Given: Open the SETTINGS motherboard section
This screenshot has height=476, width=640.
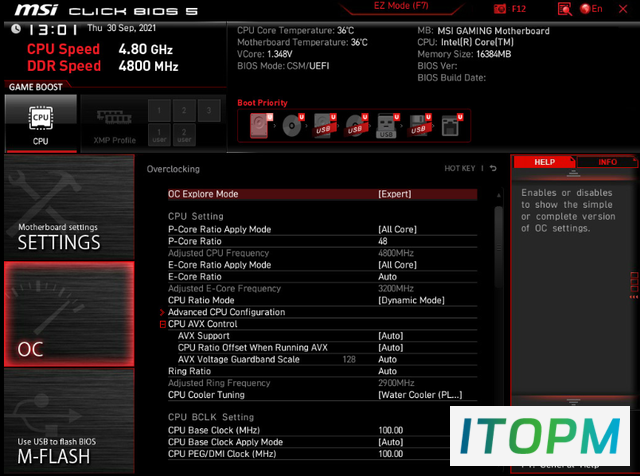Looking at the screenshot, I should tap(69, 207).
